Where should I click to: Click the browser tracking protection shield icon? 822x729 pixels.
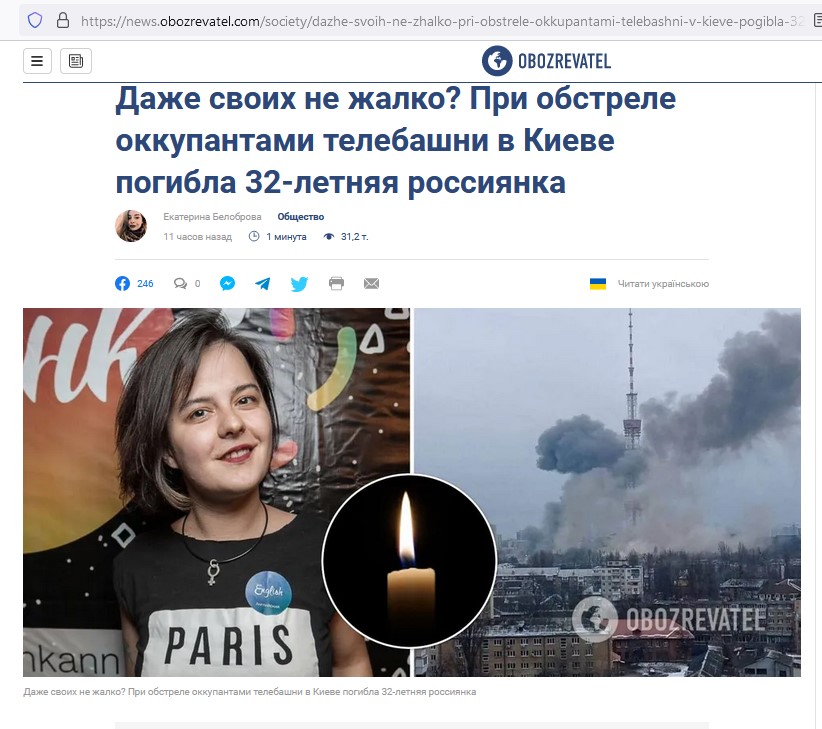35,20
